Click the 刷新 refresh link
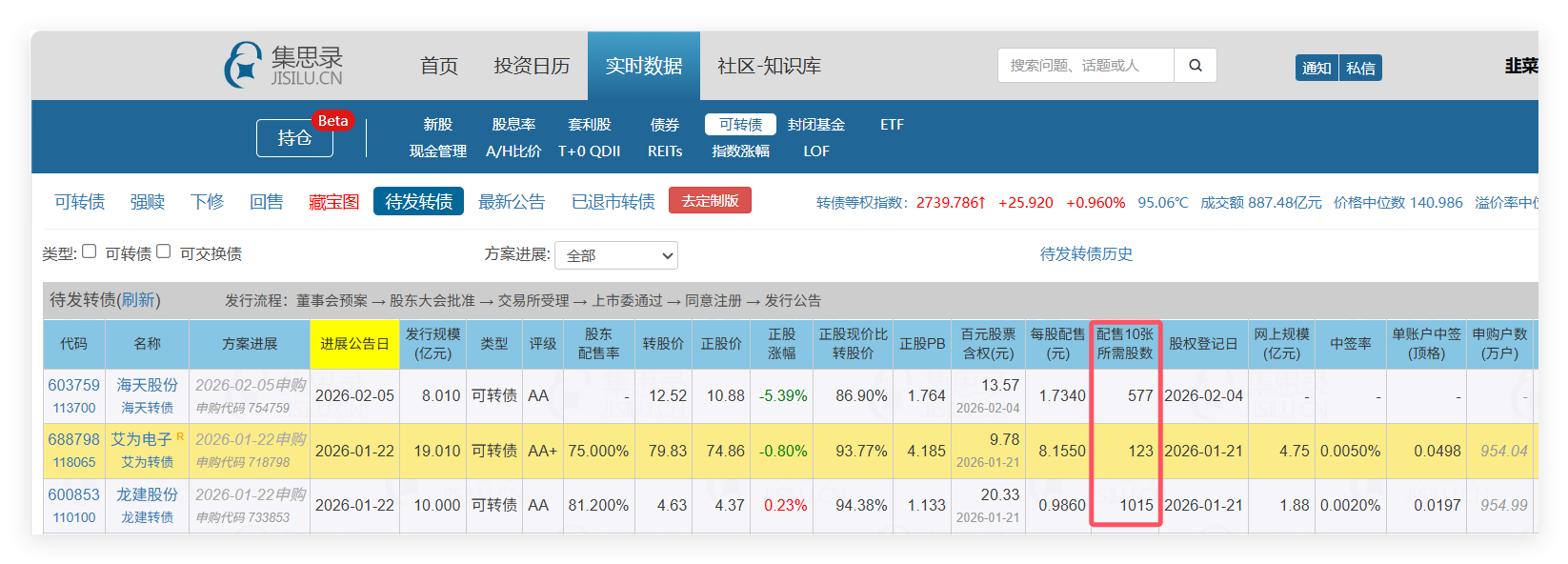Viewport: 1568px width, 564px height. (137, 300)
